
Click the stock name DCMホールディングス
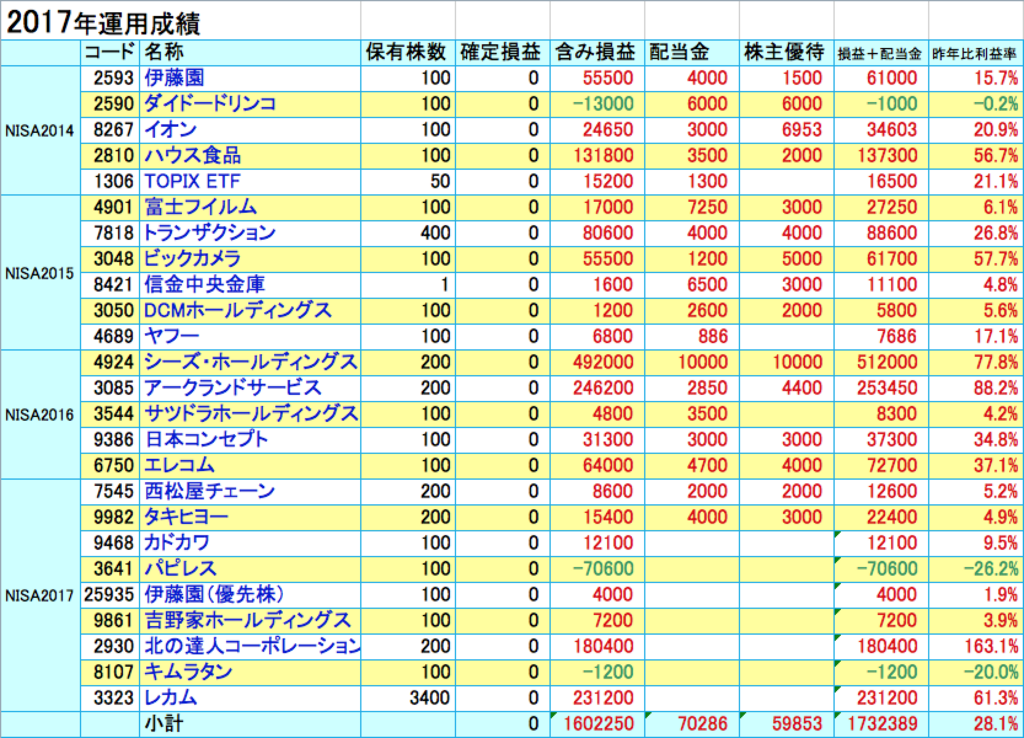coord(238,310)
